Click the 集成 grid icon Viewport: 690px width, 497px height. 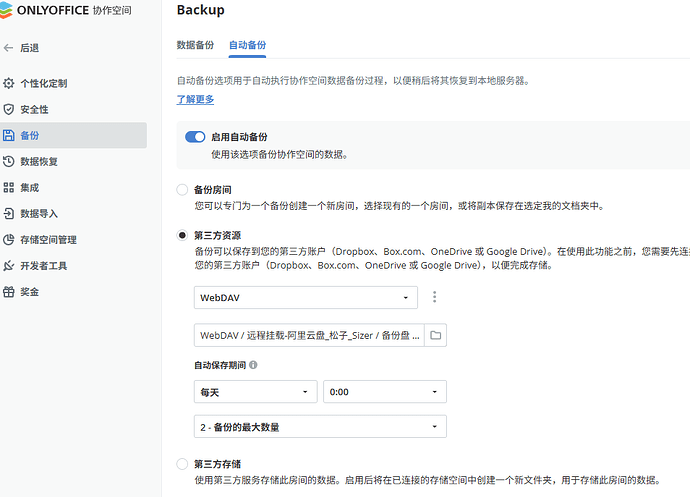[9, 187]
